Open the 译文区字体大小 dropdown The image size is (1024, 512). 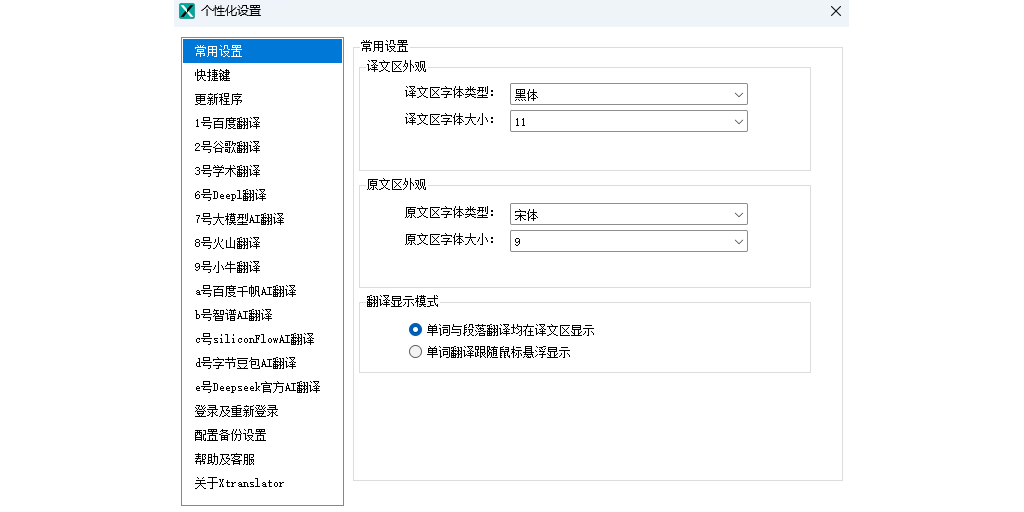tap(628, 122)
